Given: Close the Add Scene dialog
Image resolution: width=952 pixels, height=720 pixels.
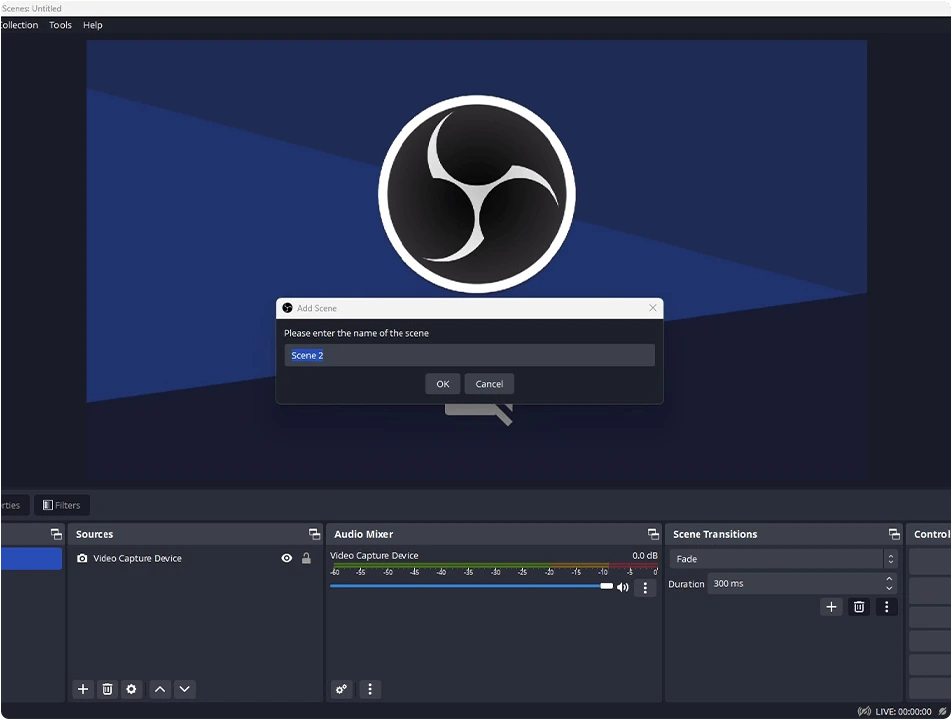Looking at the screenshot, I should [x=653, y=308].
